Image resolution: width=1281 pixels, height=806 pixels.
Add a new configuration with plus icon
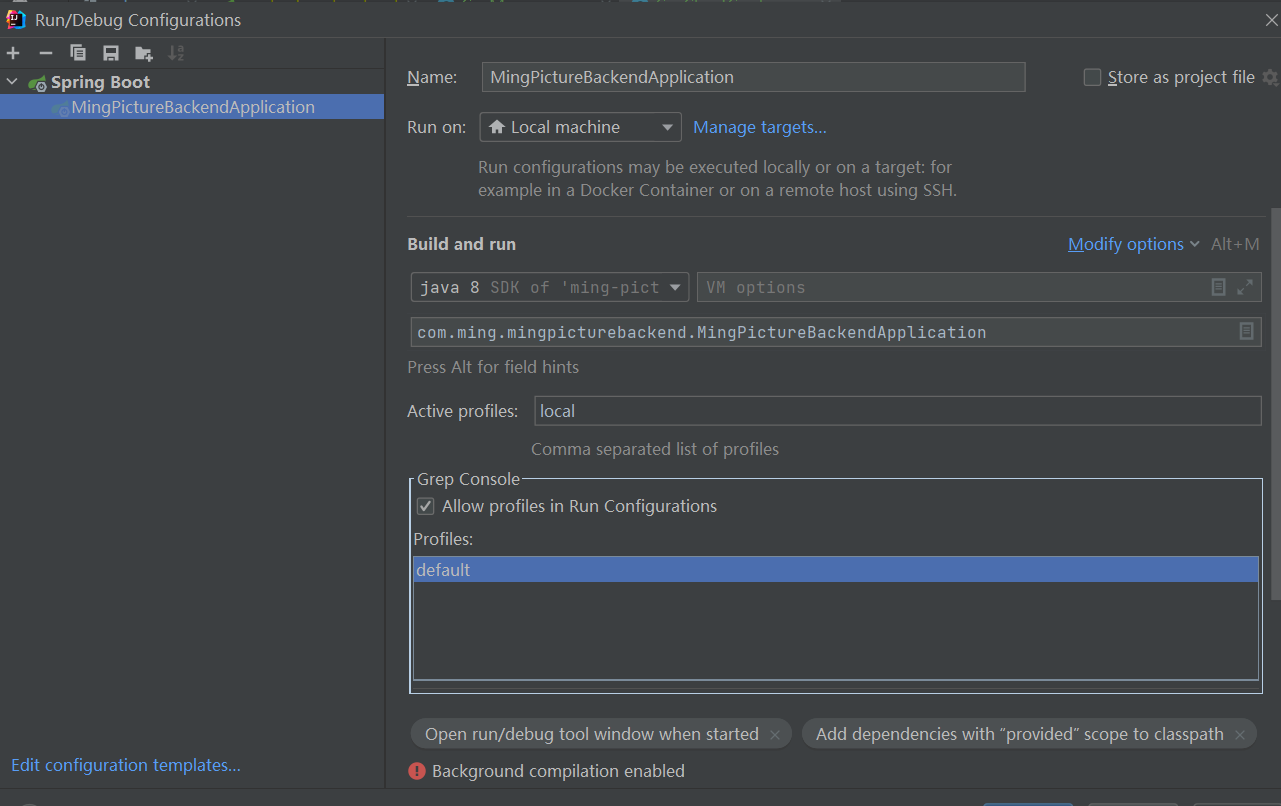pos(13,53)
